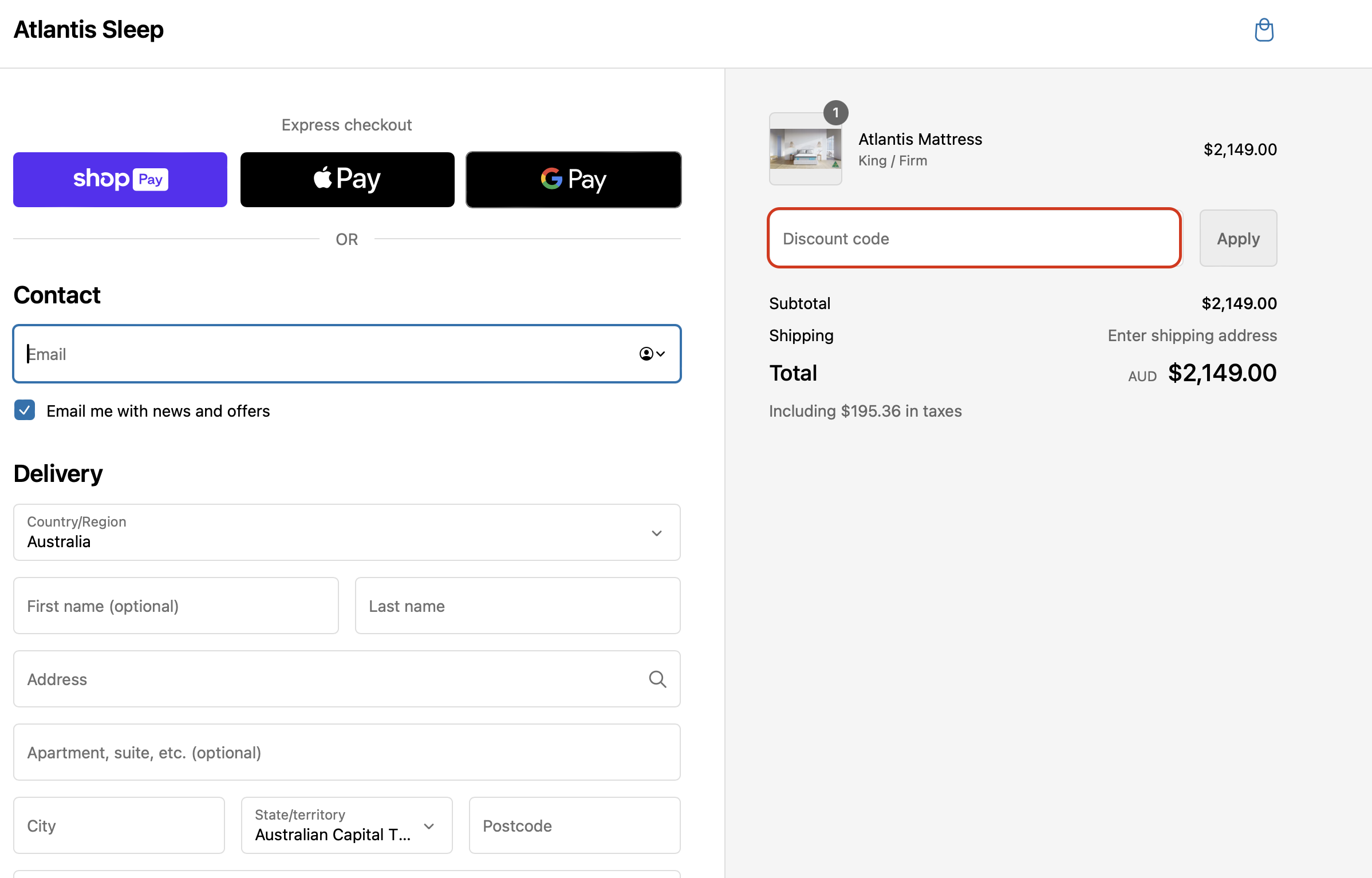This screenshot has height=878, width=1372.
Task: Open the shopping bag cart icon
Action: [1264, 30]
